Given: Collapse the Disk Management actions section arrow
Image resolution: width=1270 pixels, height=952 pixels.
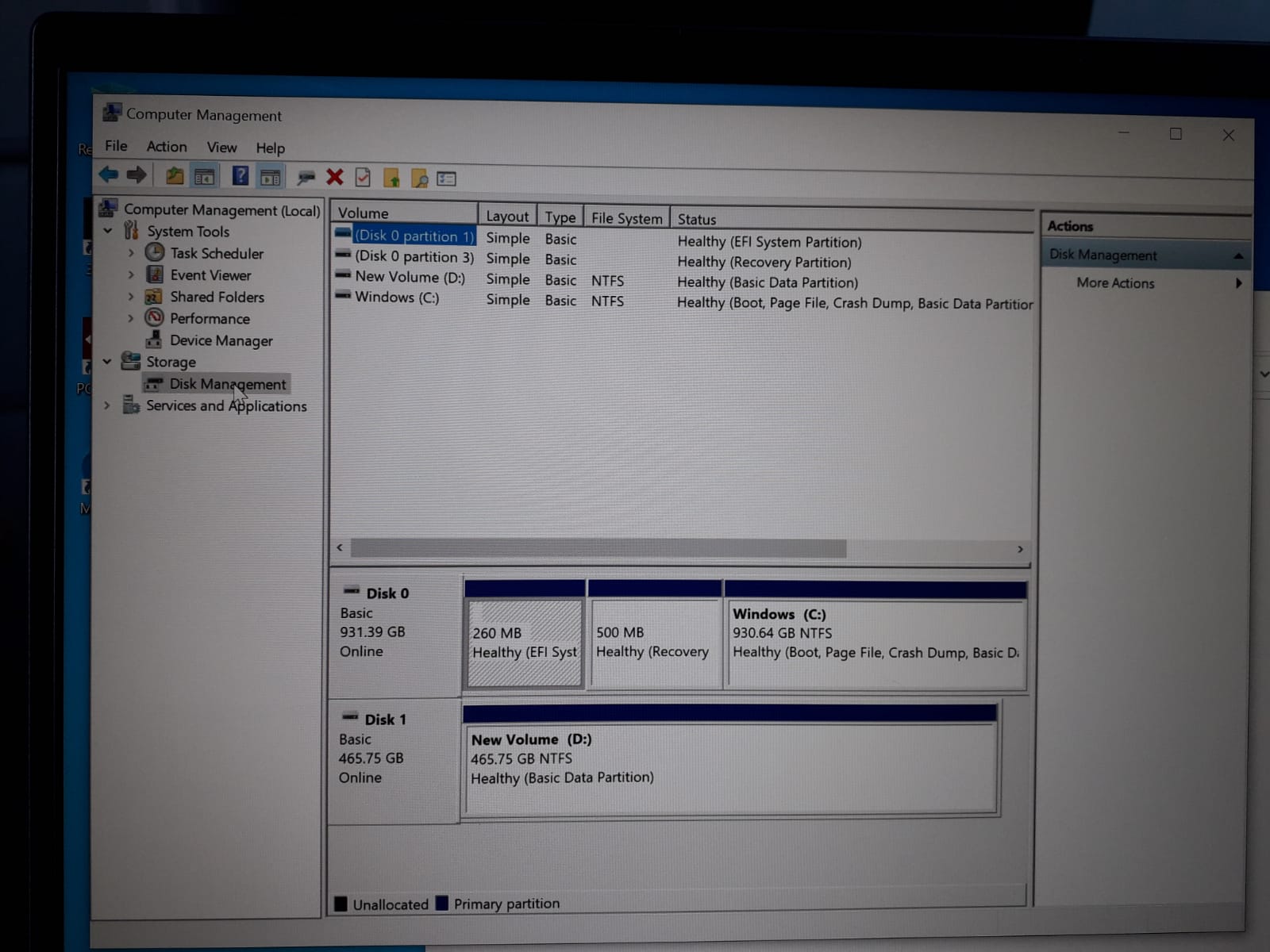Looking at the screenshot, I should [1238, 255].
